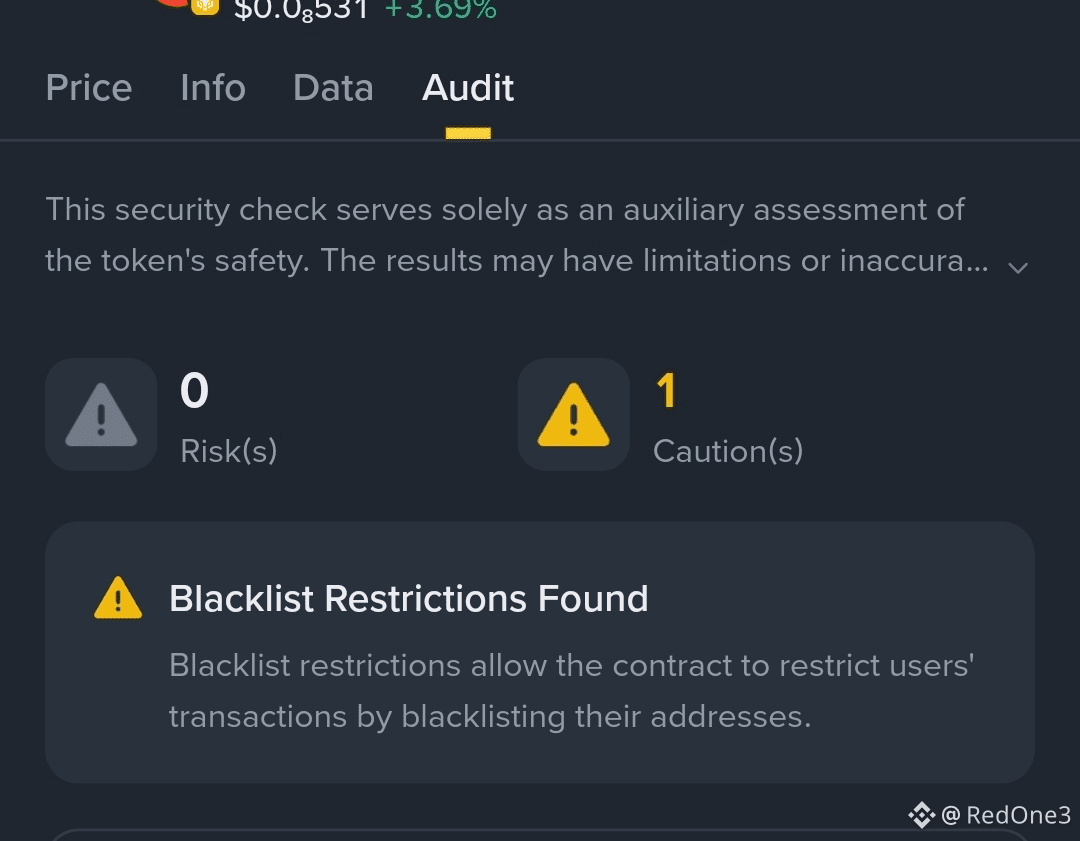Open the Info tab
The width and height of the screenshot is (1080, 841).
tap(213, 88)
